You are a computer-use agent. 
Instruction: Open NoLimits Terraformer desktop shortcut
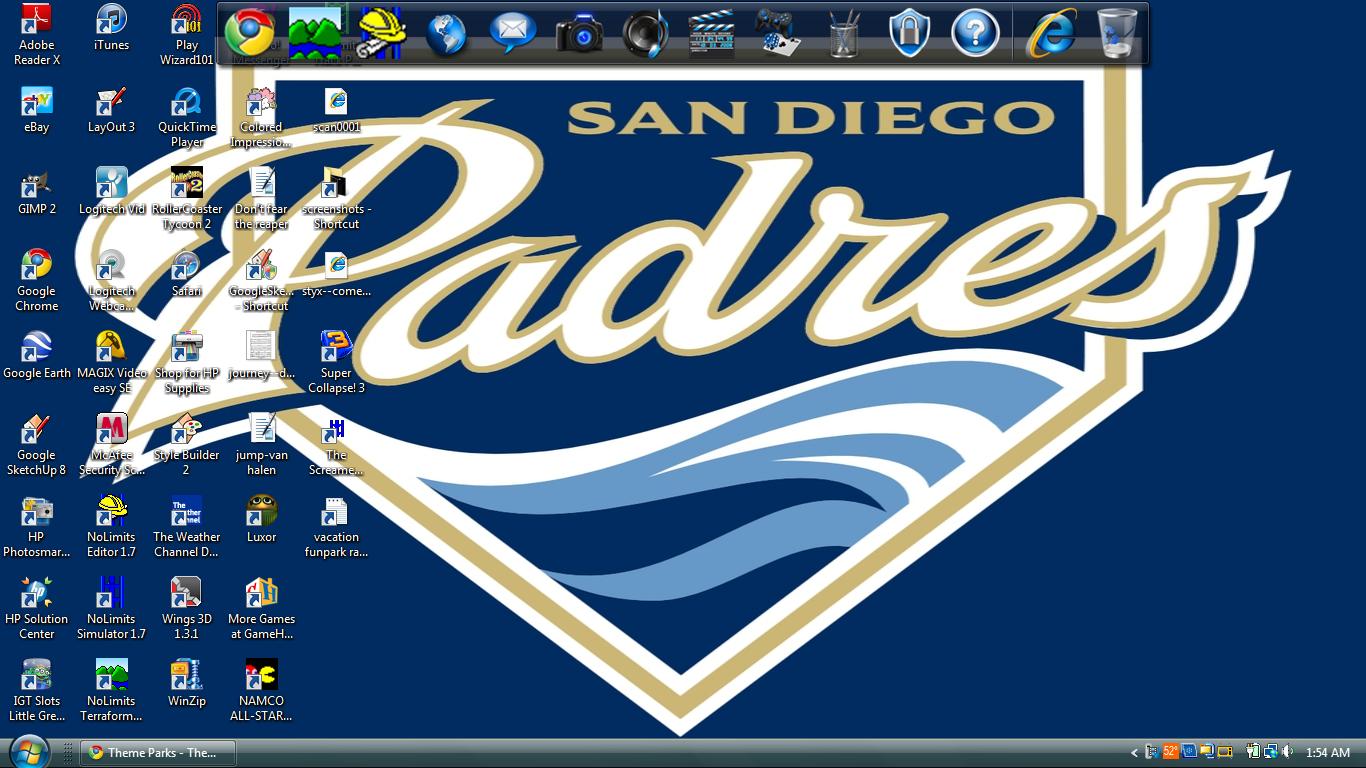tap(111, 691)
